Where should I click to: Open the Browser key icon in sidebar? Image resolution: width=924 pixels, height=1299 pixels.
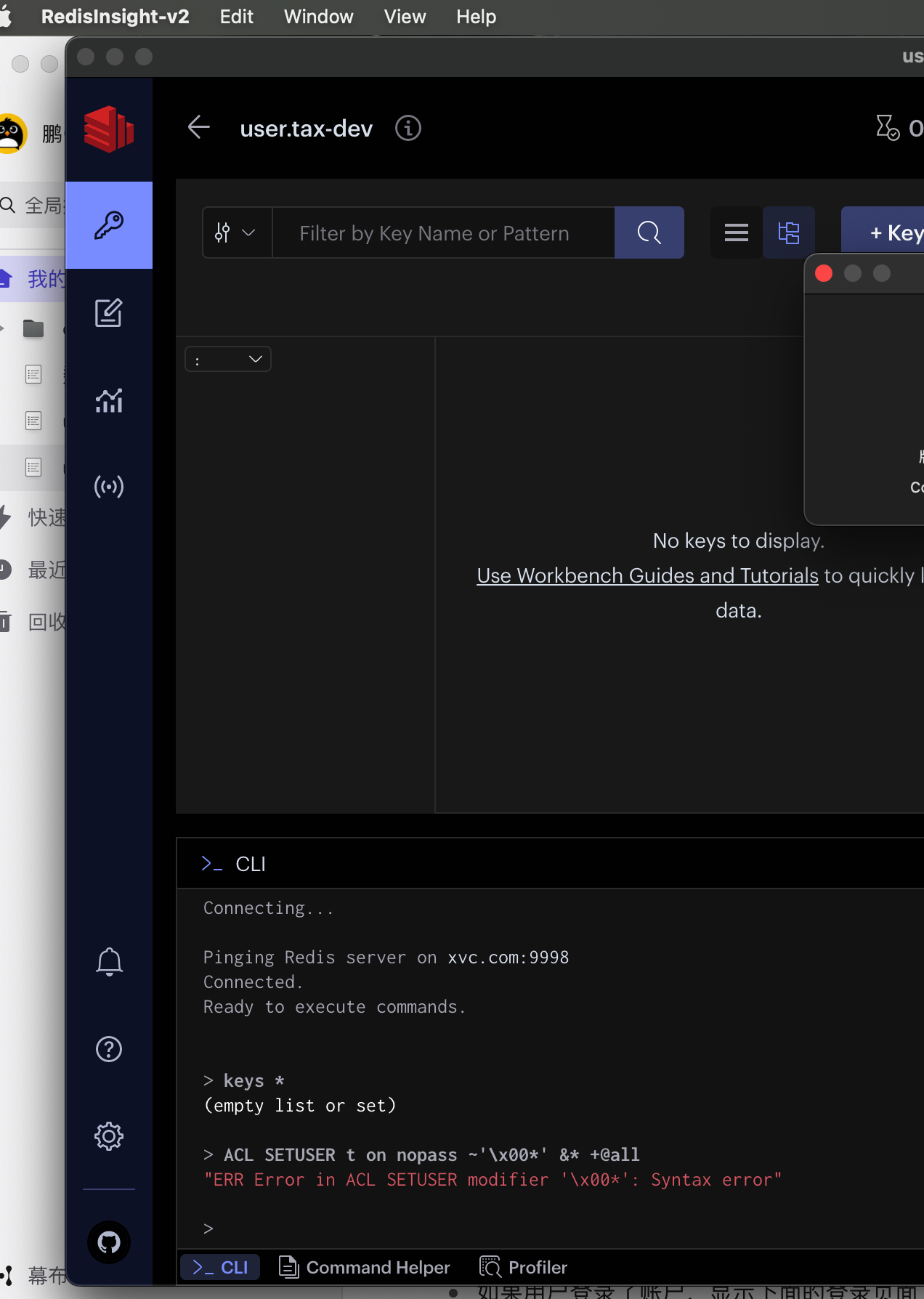click(109, 225)
